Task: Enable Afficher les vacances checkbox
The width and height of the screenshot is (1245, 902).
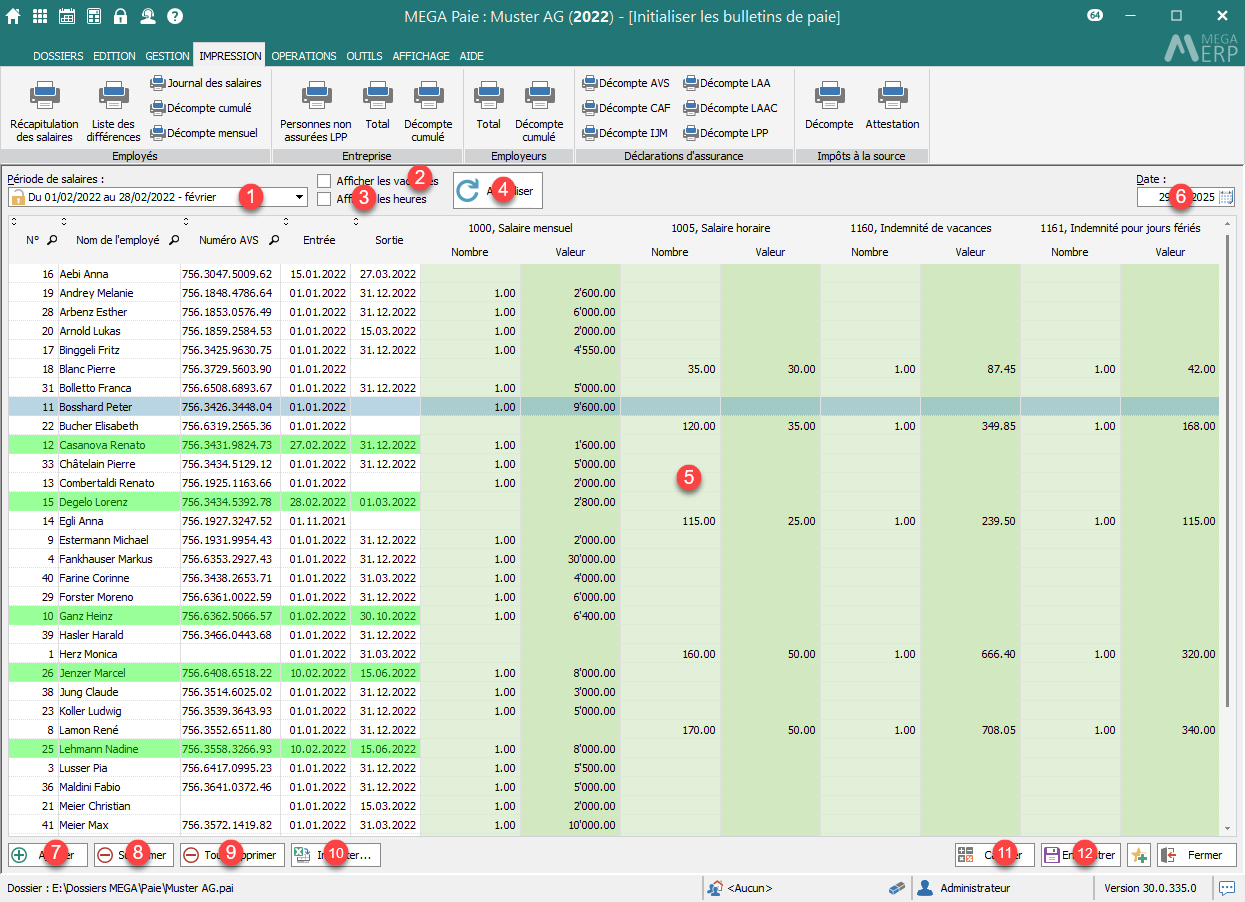Action: 324,181
